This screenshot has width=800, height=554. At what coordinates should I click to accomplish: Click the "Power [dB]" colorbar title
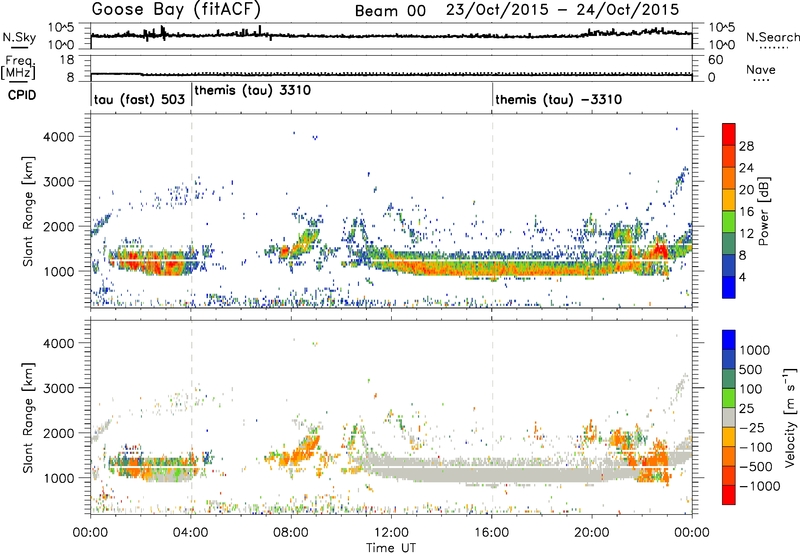763,211
